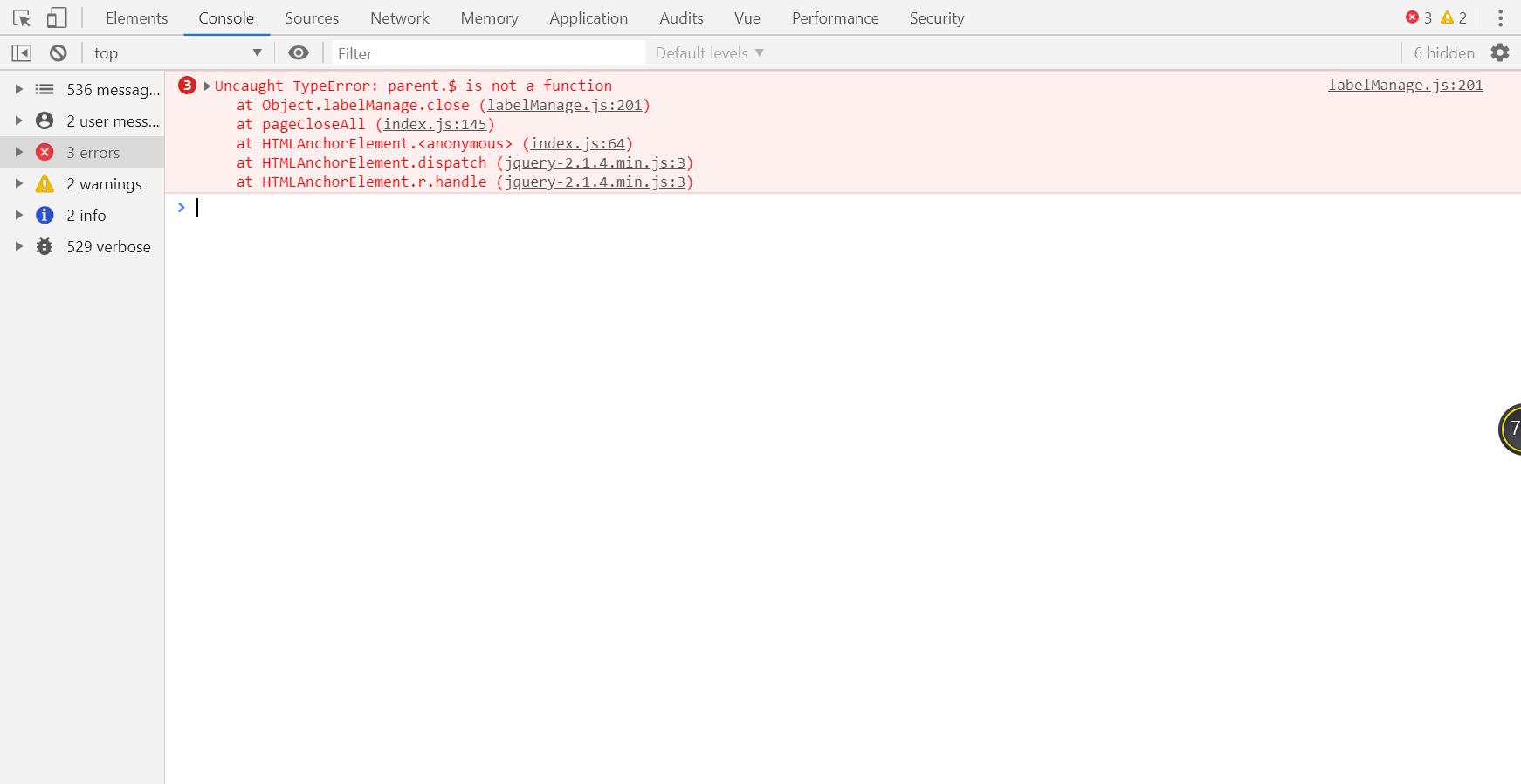Expand the 529 verbose group
This screenshot has width=1521, height=784.
[18, 246]
